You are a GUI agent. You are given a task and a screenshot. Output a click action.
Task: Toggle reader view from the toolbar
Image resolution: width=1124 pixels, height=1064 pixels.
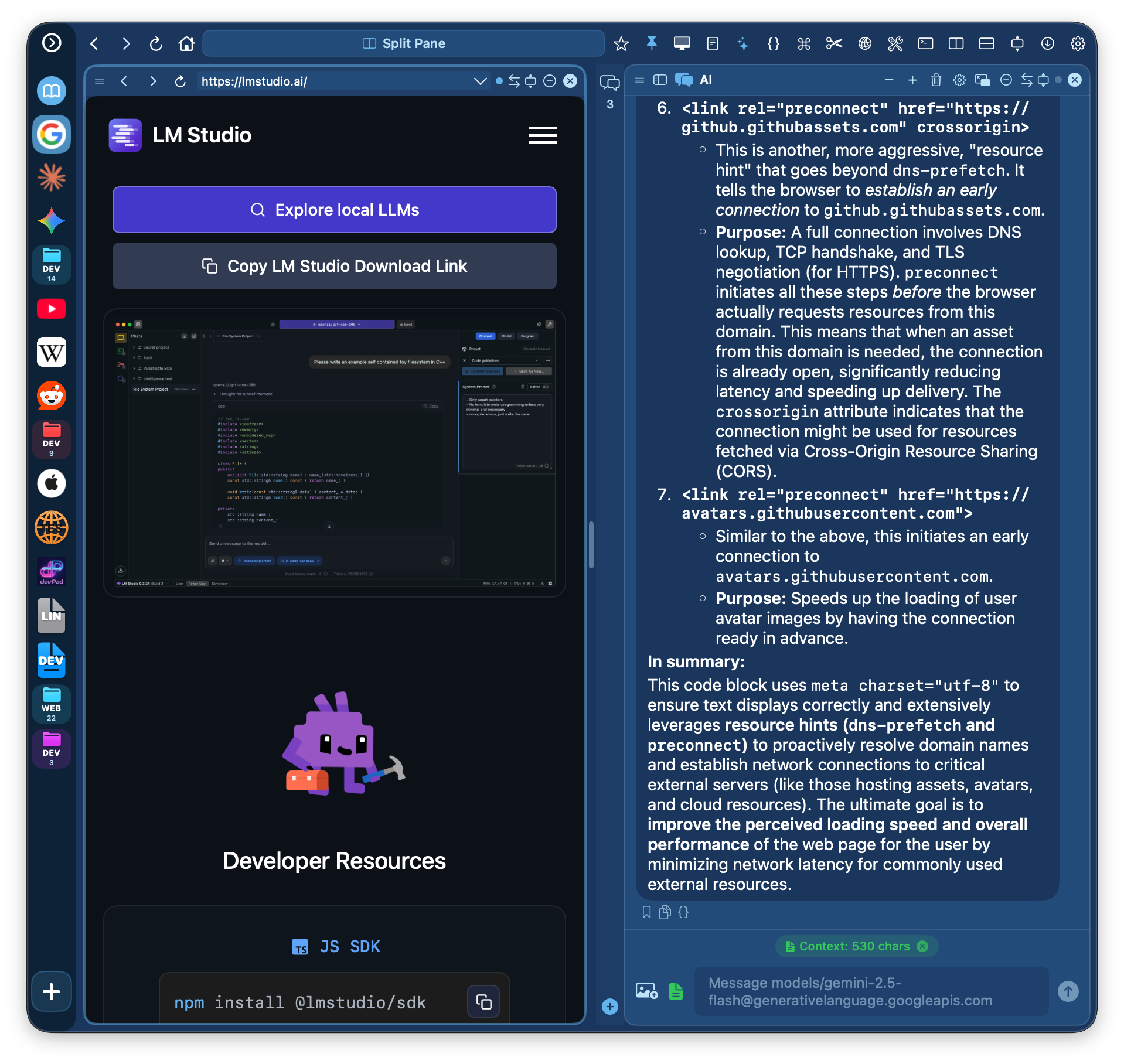point(712,43)
